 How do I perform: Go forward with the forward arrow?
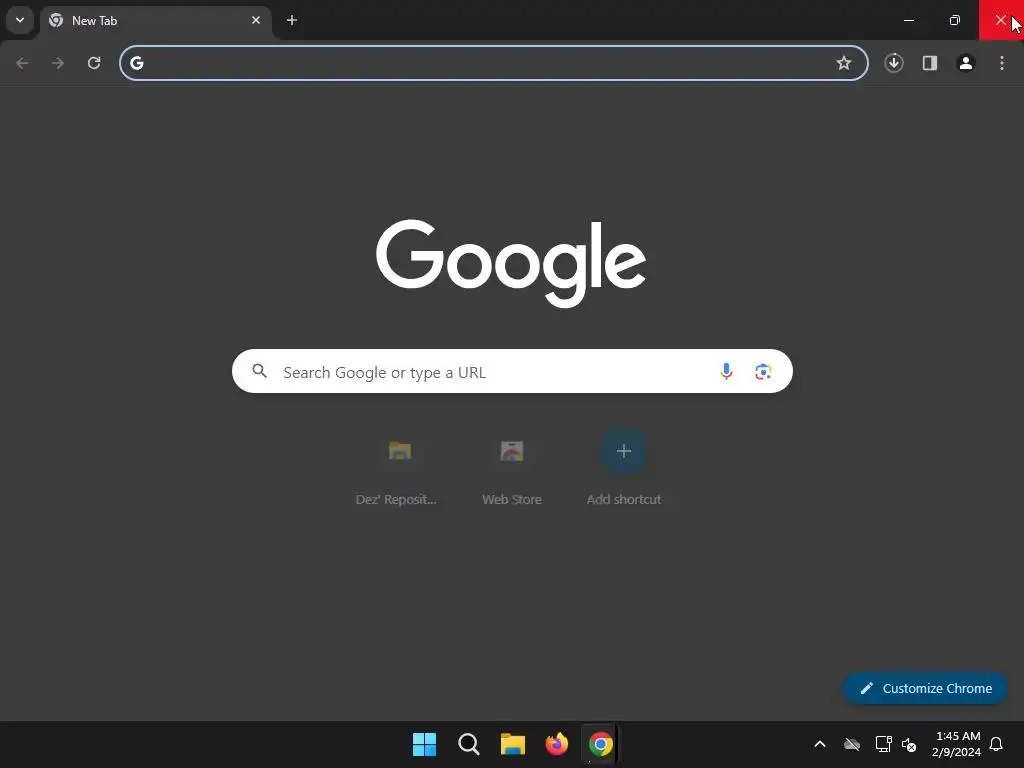58,63
